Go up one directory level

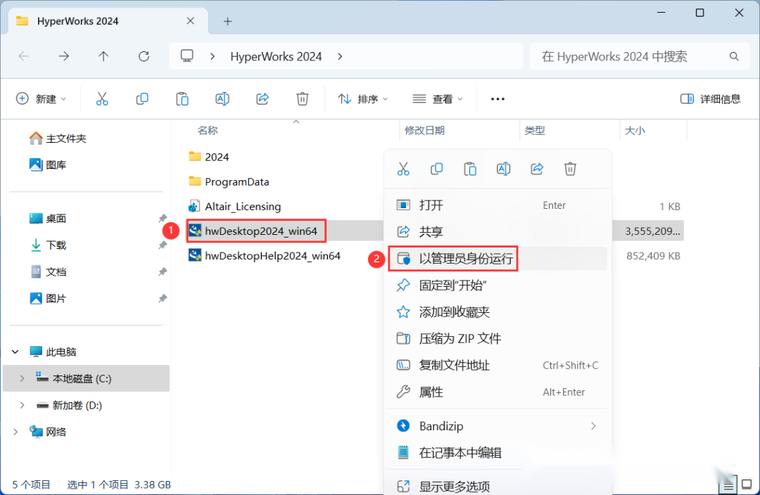point(104,57)
